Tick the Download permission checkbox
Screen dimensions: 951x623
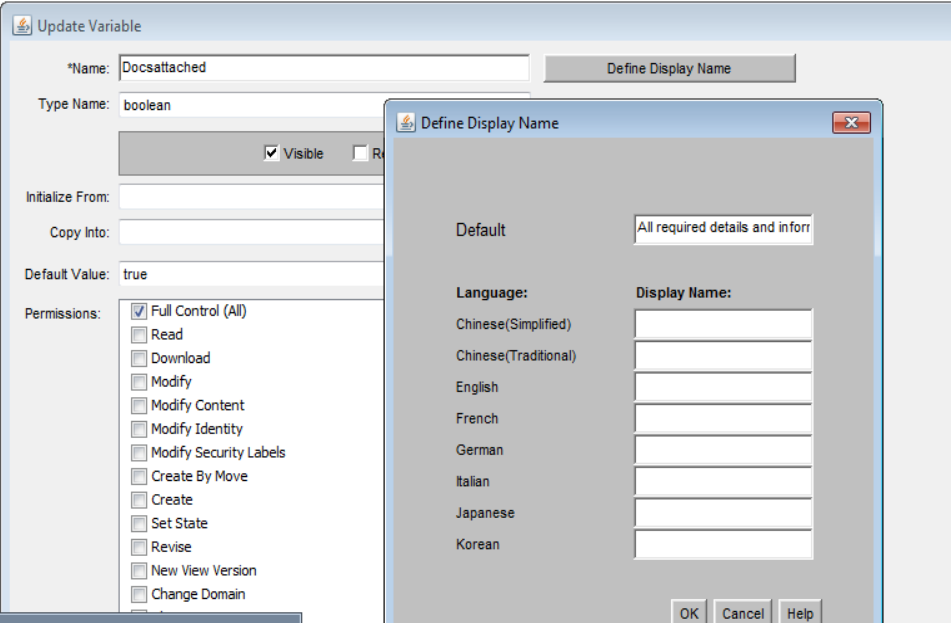(x=139, y=359)
